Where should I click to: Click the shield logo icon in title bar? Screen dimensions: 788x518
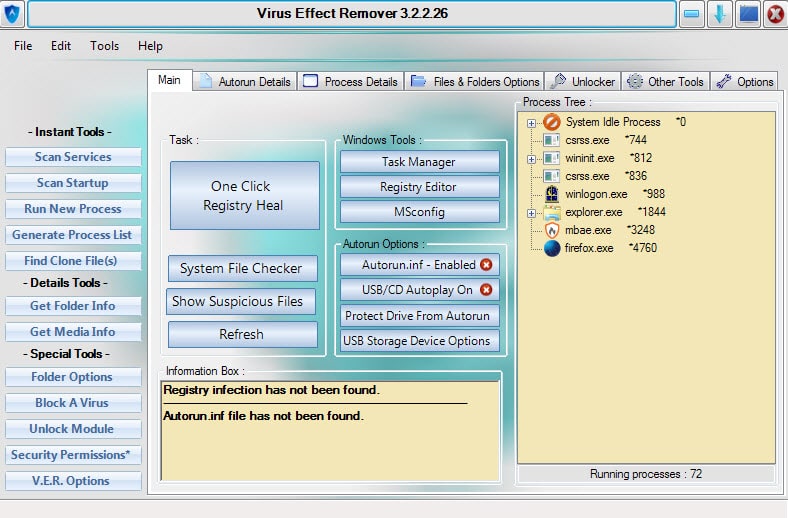click(x=12, y=14)
